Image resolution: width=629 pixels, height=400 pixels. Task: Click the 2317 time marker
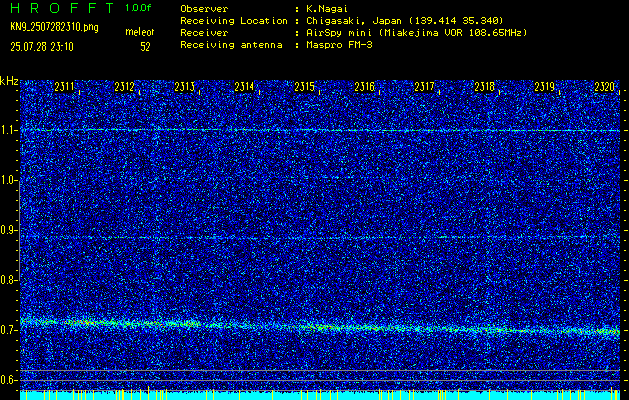tap(424, 87)
